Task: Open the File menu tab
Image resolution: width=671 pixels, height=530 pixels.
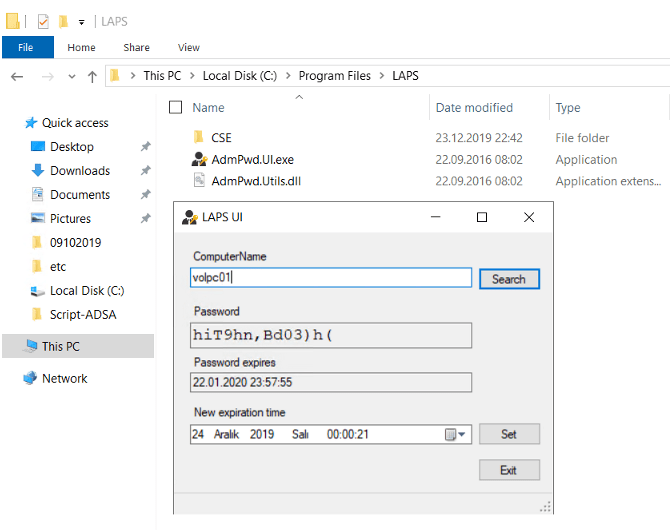Action: click(26, 47)
